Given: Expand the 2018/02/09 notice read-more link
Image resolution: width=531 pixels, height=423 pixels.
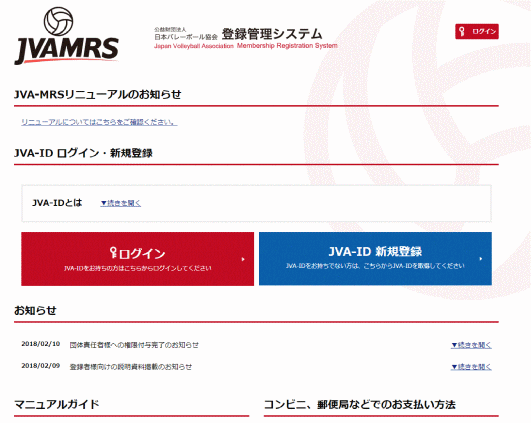Looking at the screenshot, I should pos(471,367).
